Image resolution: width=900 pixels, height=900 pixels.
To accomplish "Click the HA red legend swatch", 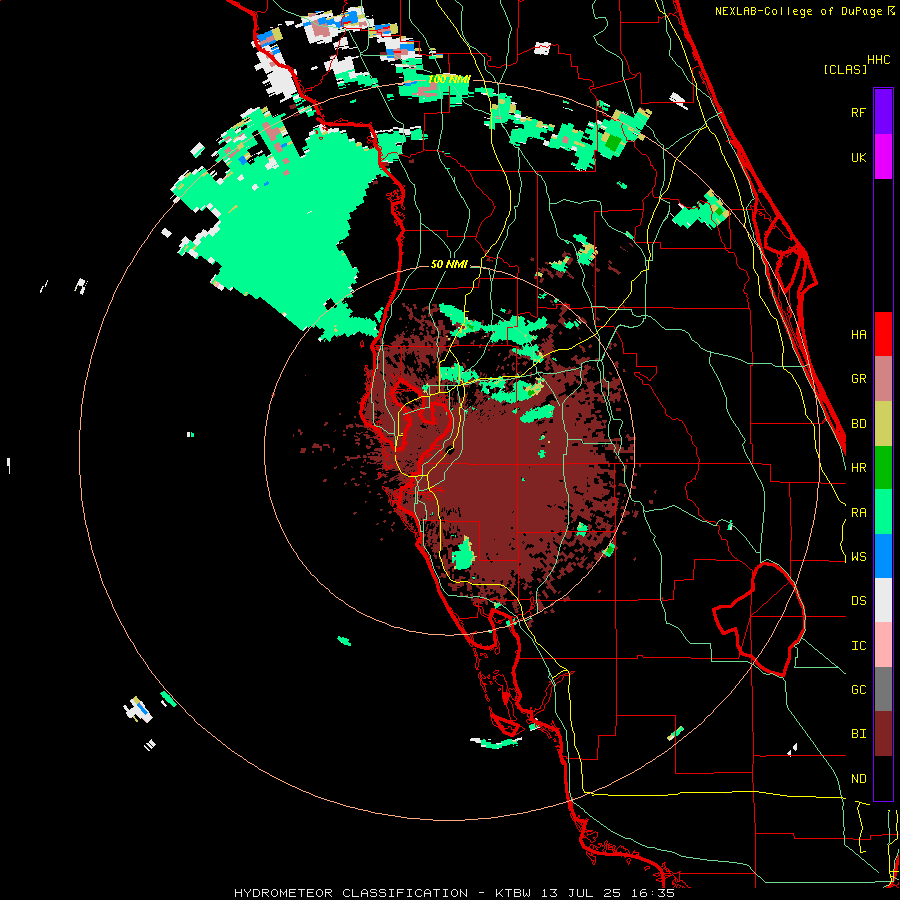I will [x=883, y=334].
